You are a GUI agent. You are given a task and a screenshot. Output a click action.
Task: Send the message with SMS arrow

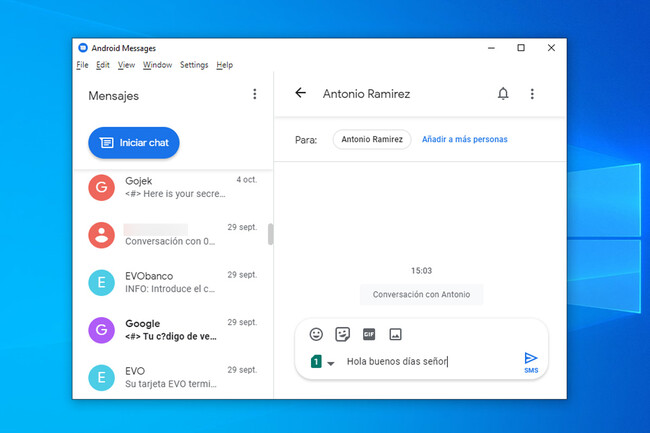click(x=531, y=362)
